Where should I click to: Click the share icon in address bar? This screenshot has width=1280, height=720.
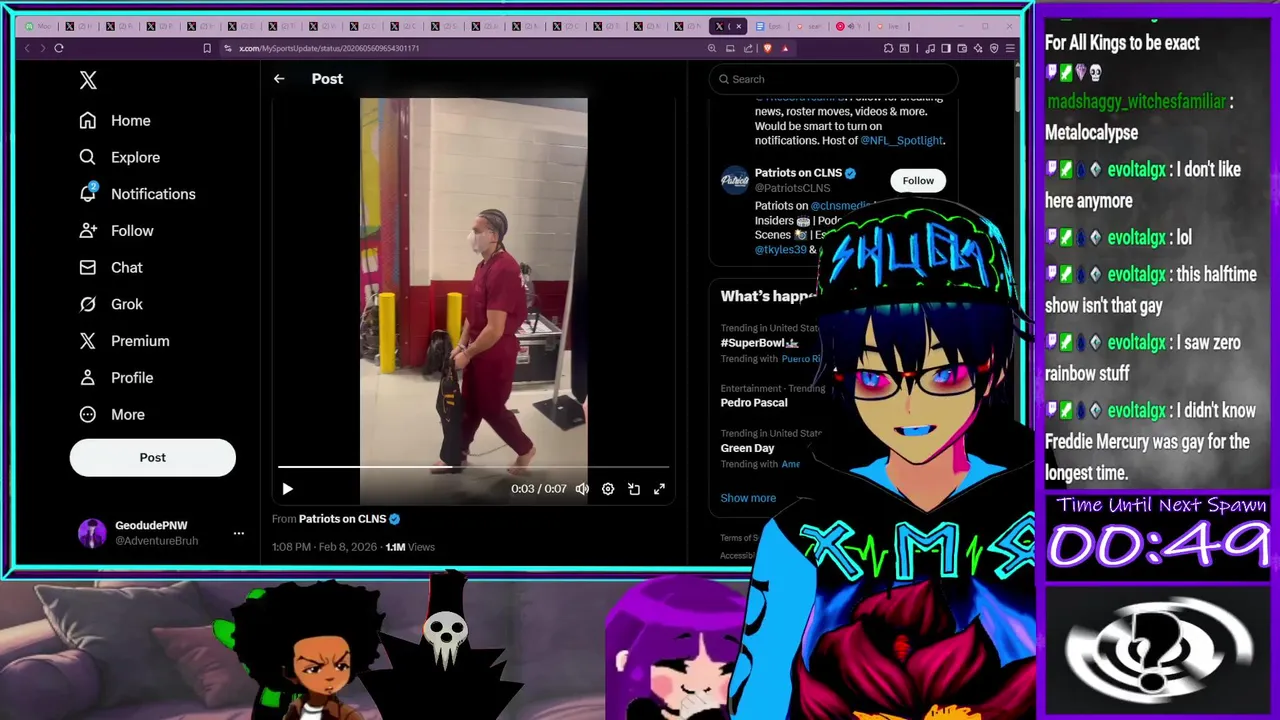click(749, 48)
